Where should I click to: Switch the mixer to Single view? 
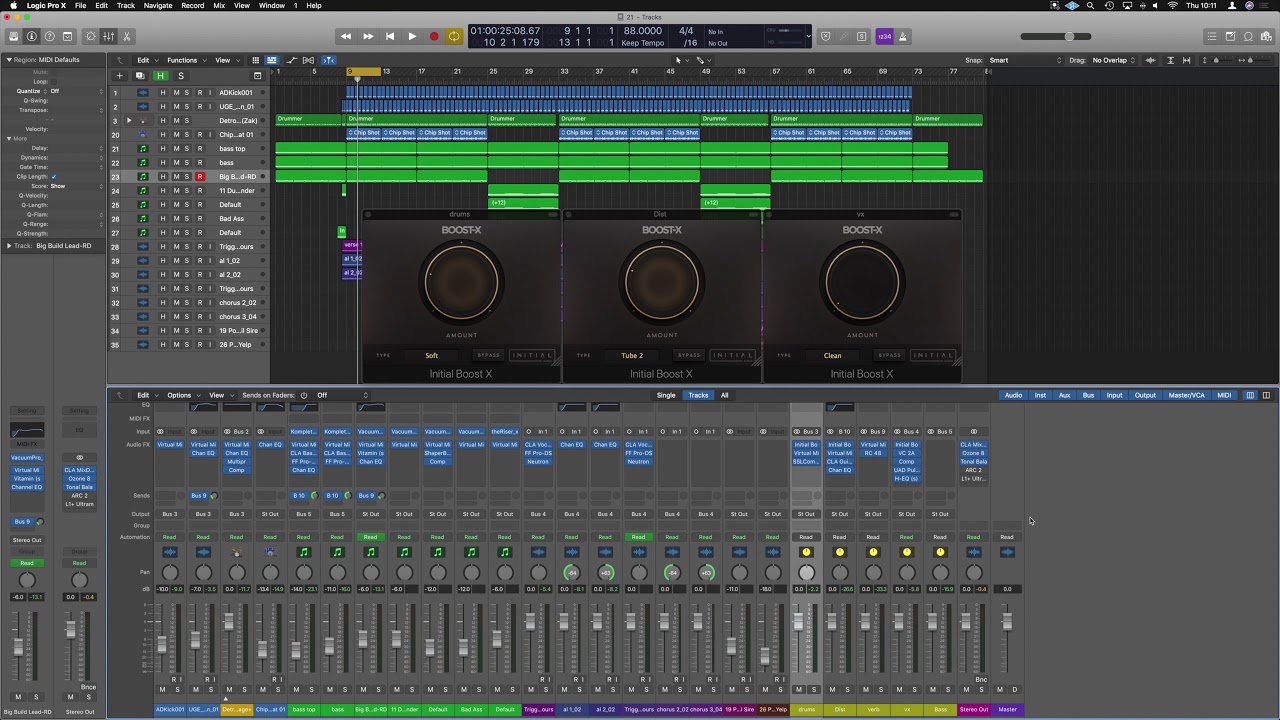point(666,395)
